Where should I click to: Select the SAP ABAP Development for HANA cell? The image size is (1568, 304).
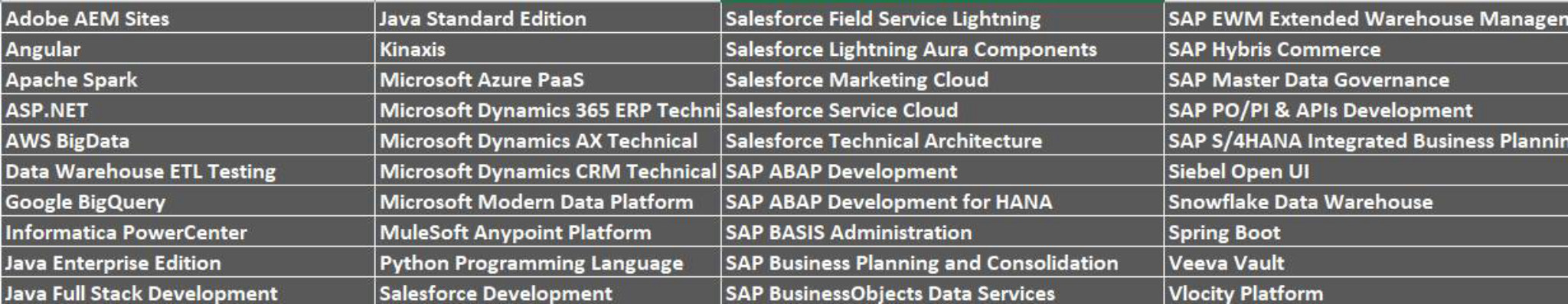click(942, 201)
